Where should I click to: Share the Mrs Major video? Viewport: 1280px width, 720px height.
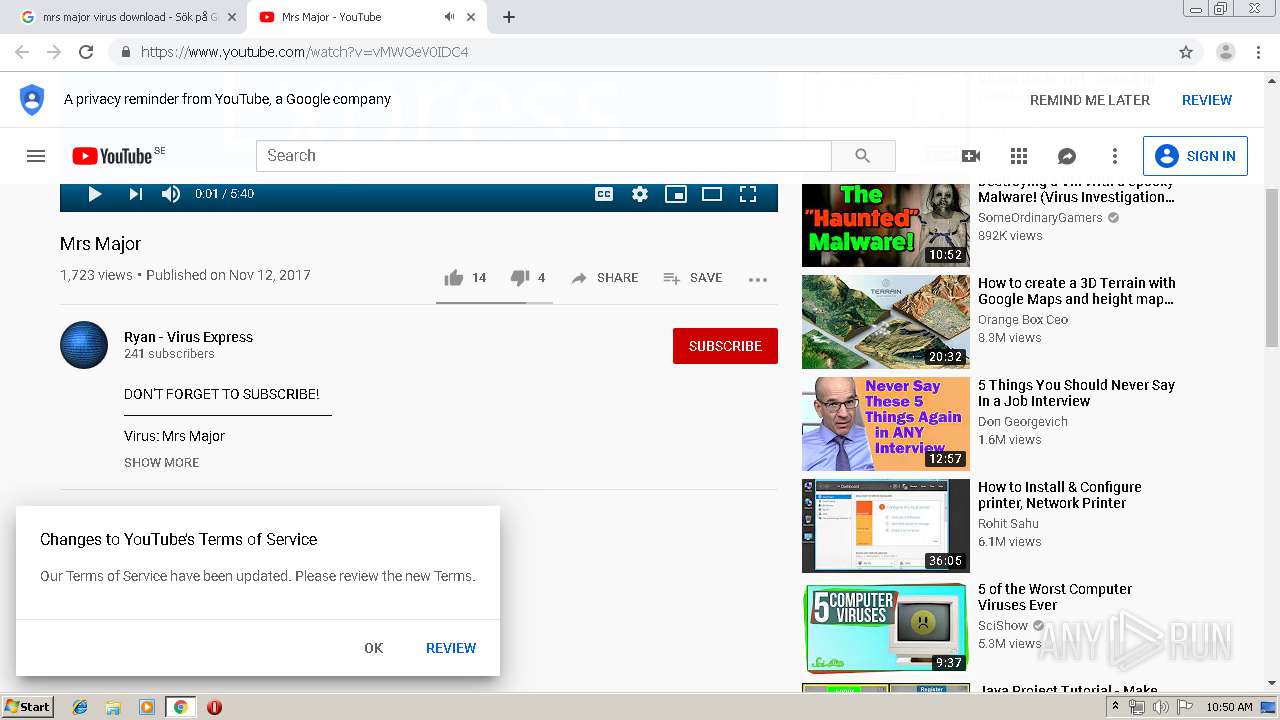click(604, 278)
